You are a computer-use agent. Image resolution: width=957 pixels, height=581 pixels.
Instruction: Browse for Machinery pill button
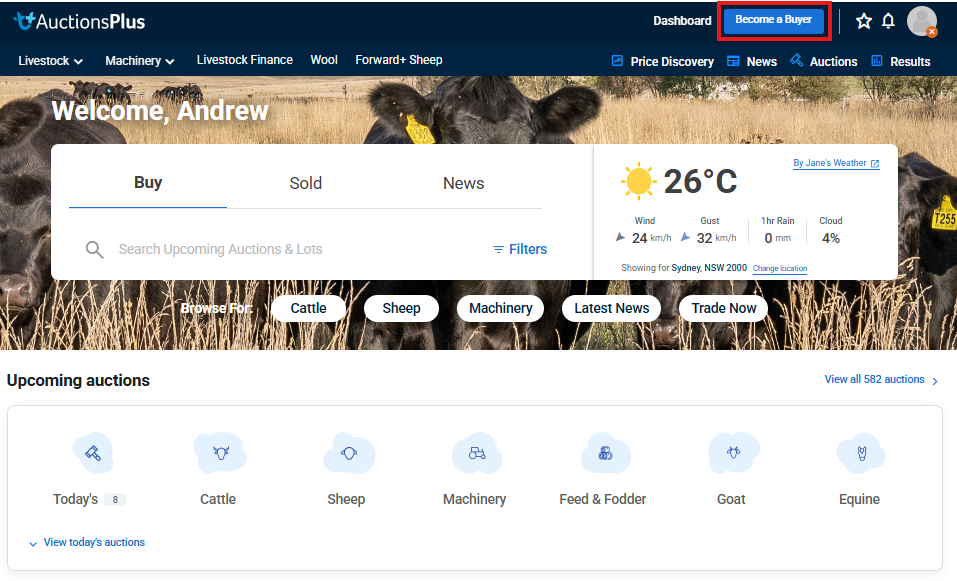pyautogui.click(x=500, y=308)
